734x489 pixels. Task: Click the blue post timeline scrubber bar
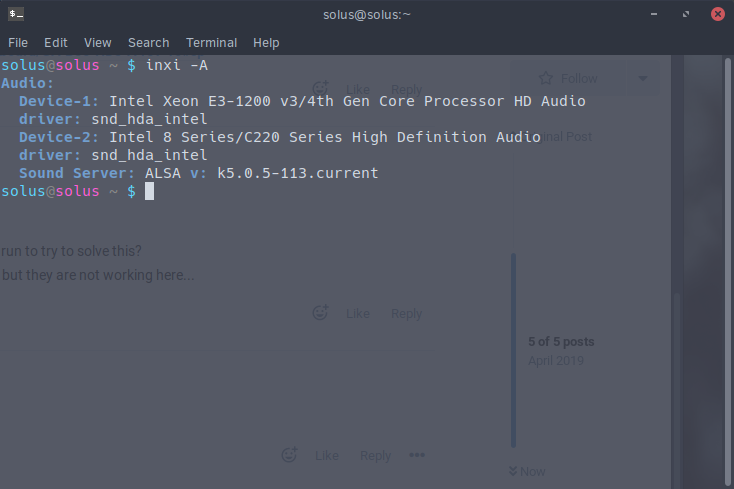click(514, 350)
